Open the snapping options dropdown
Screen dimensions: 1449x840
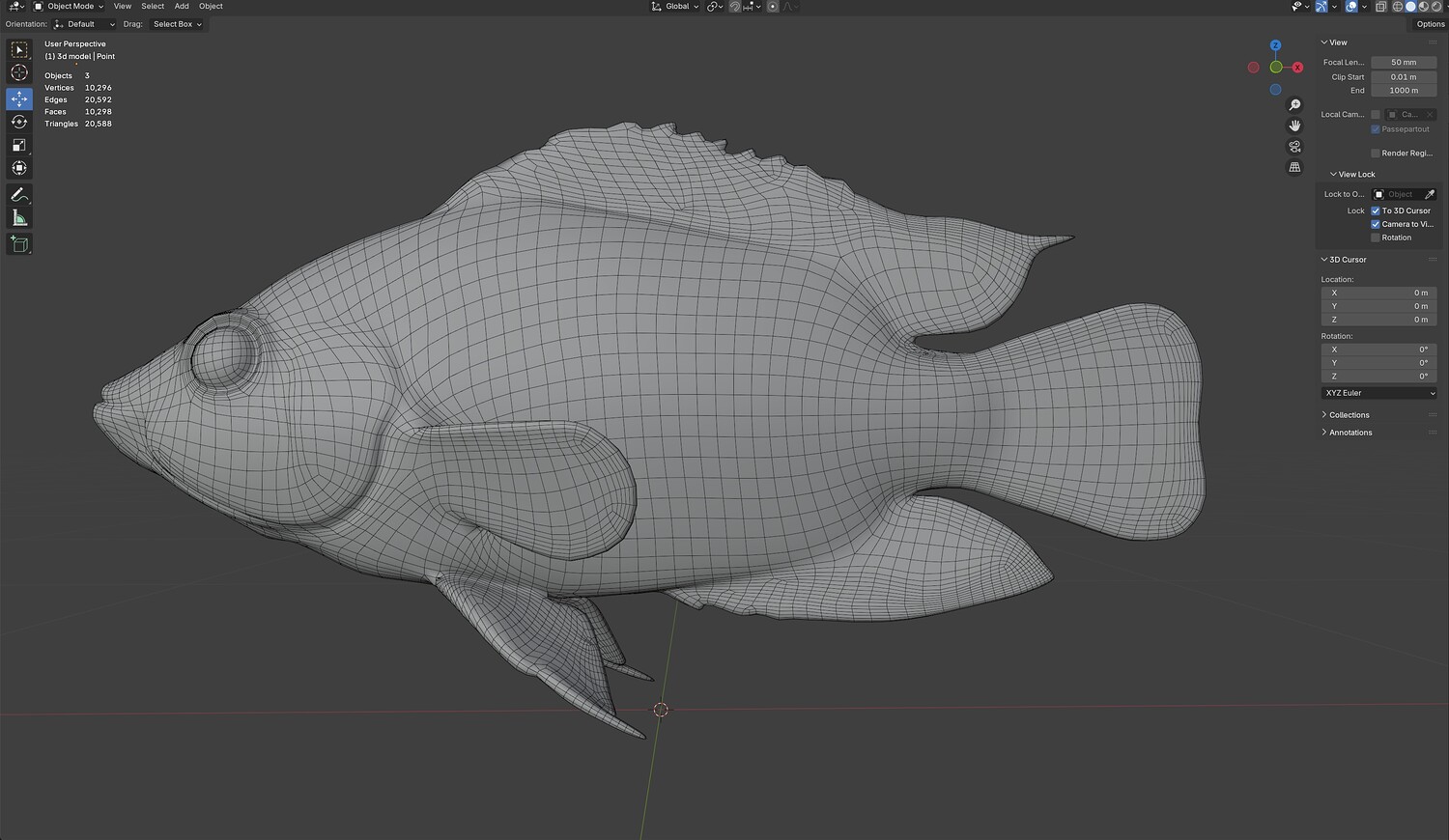(753, 7)
